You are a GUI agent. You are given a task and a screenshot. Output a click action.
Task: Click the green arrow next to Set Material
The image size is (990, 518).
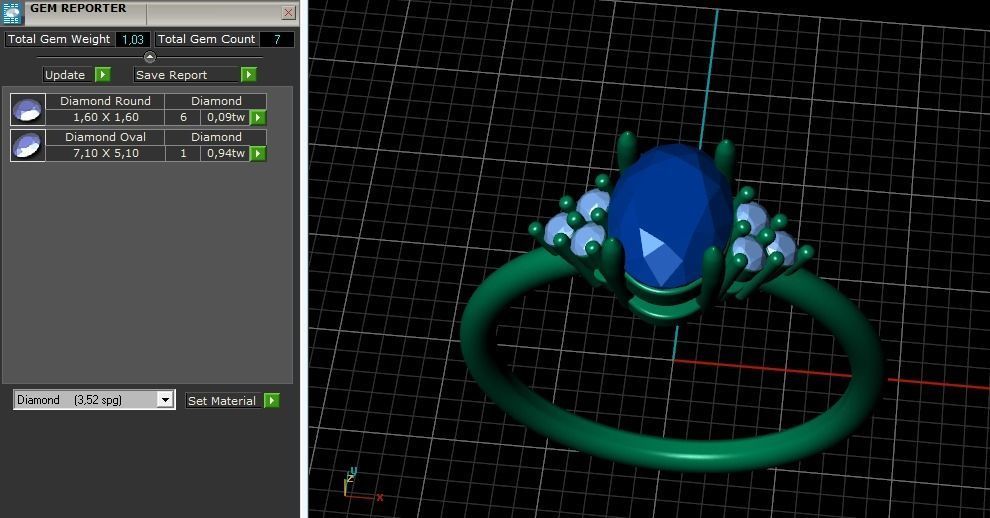(x=271, y=401)
